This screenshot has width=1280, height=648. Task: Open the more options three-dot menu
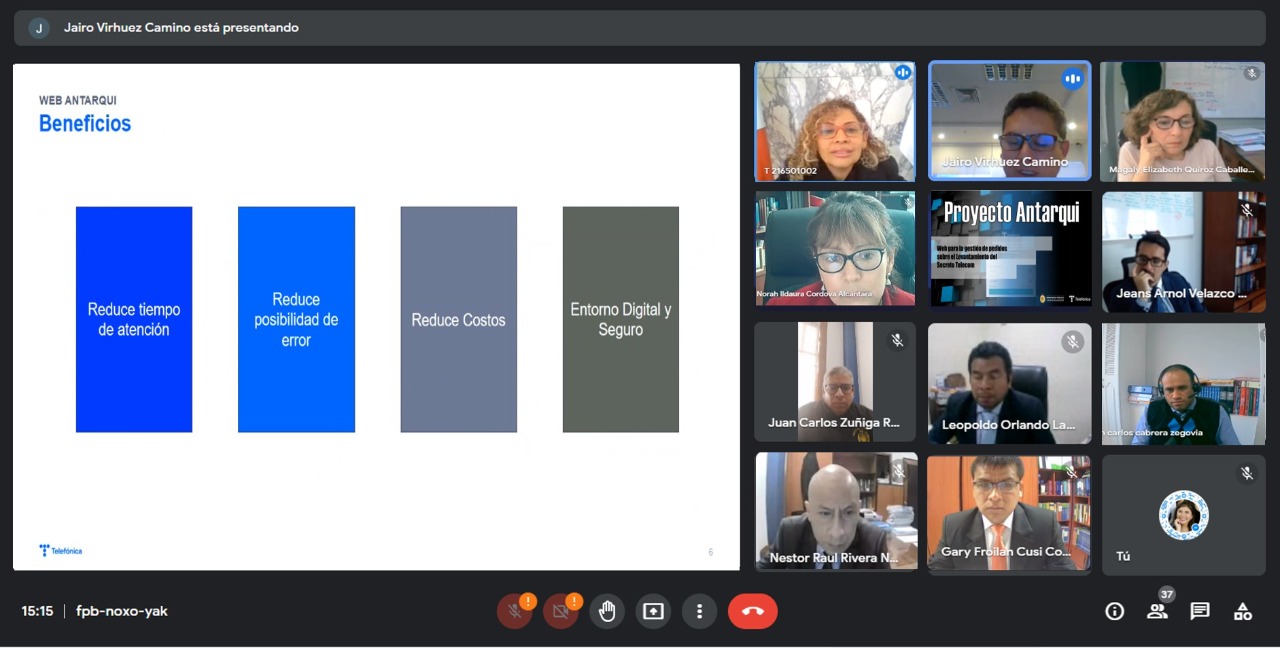[x=700, y=611]
